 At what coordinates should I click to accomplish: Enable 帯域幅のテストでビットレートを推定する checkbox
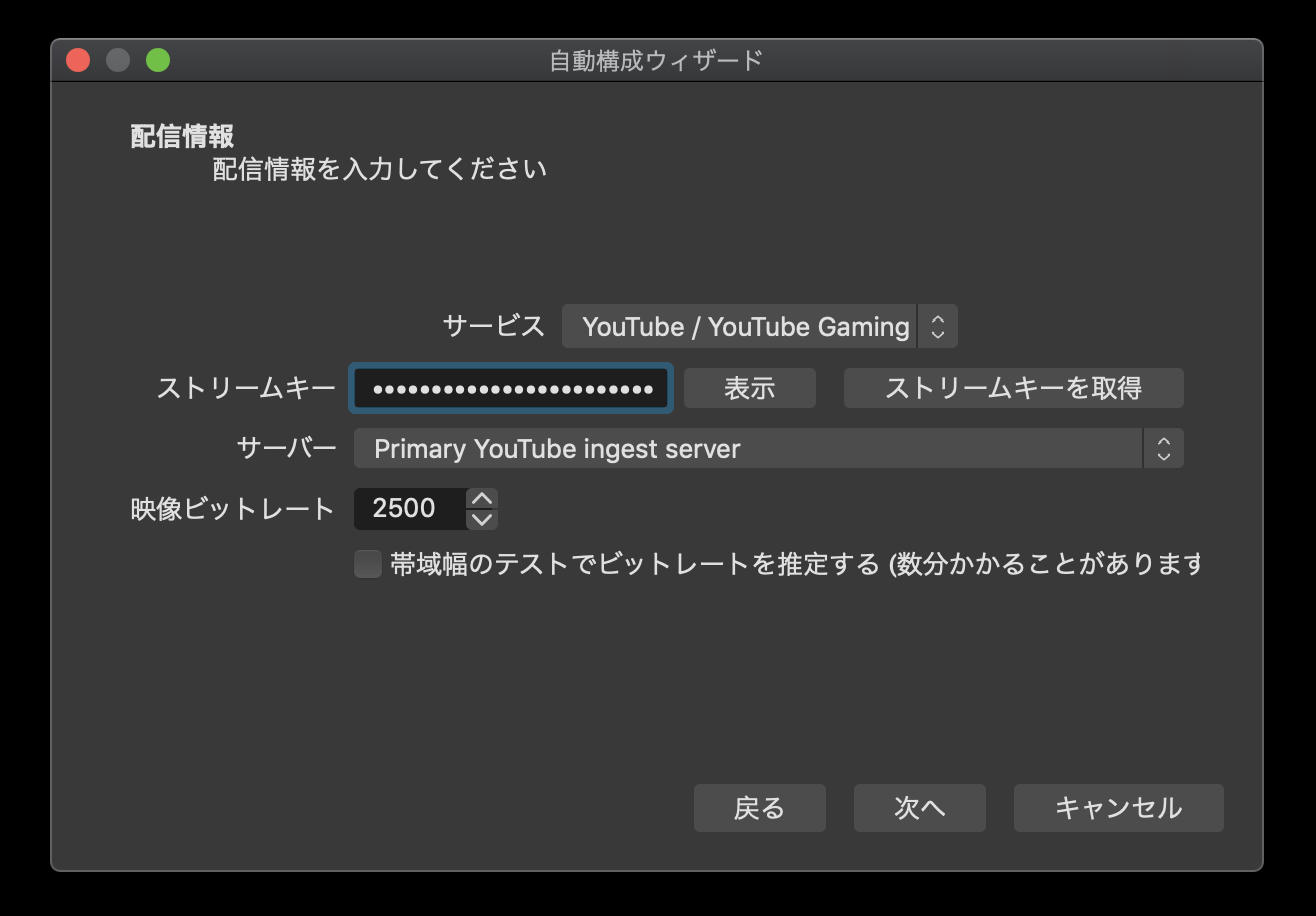(368, 564)
